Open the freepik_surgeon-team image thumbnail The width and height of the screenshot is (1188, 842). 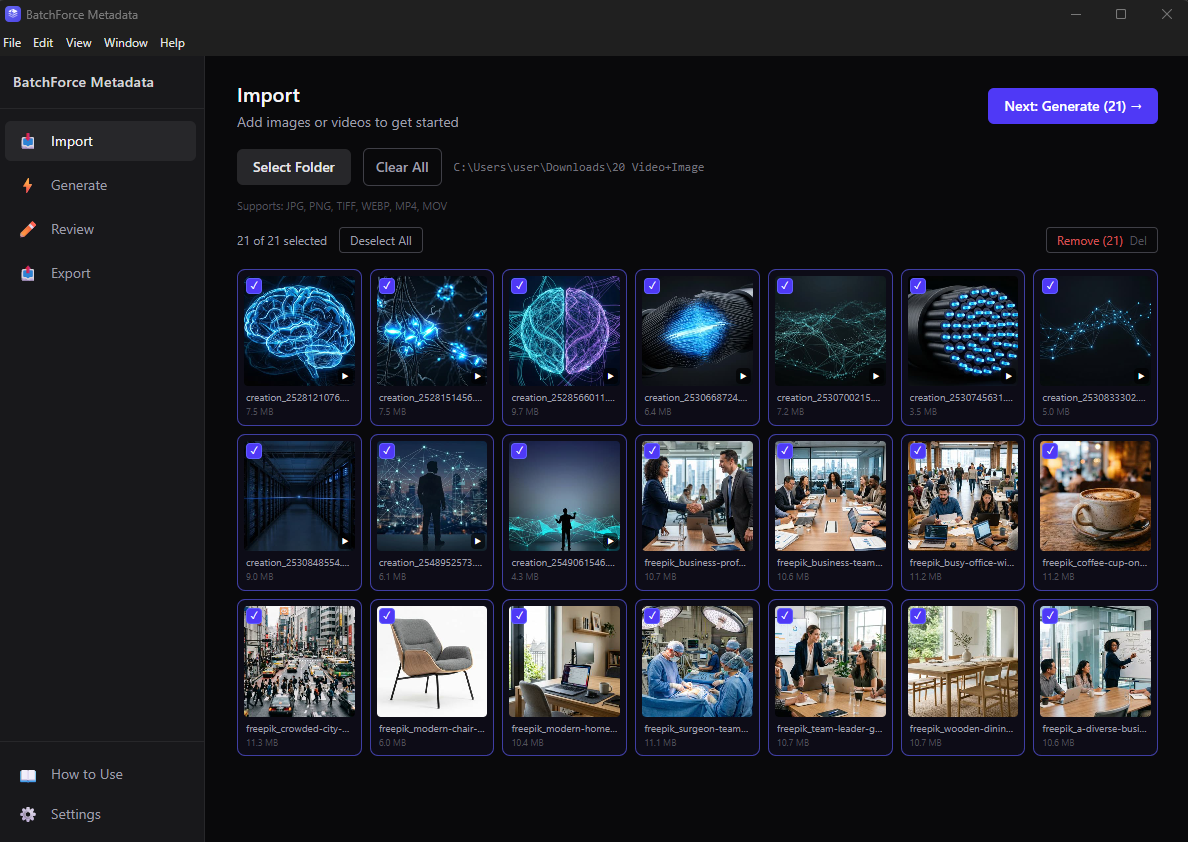pos(697,660)
